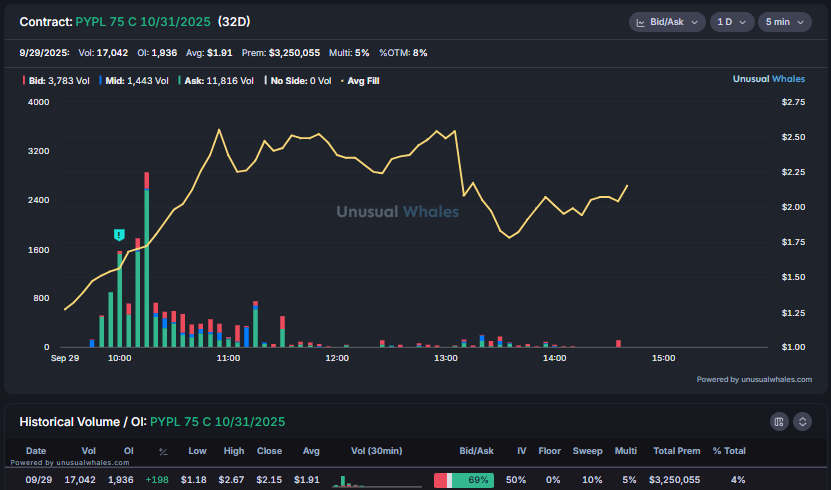Sort by the Vol column header
The width and height of the screenshot is (831, 490).
(87, 452)
